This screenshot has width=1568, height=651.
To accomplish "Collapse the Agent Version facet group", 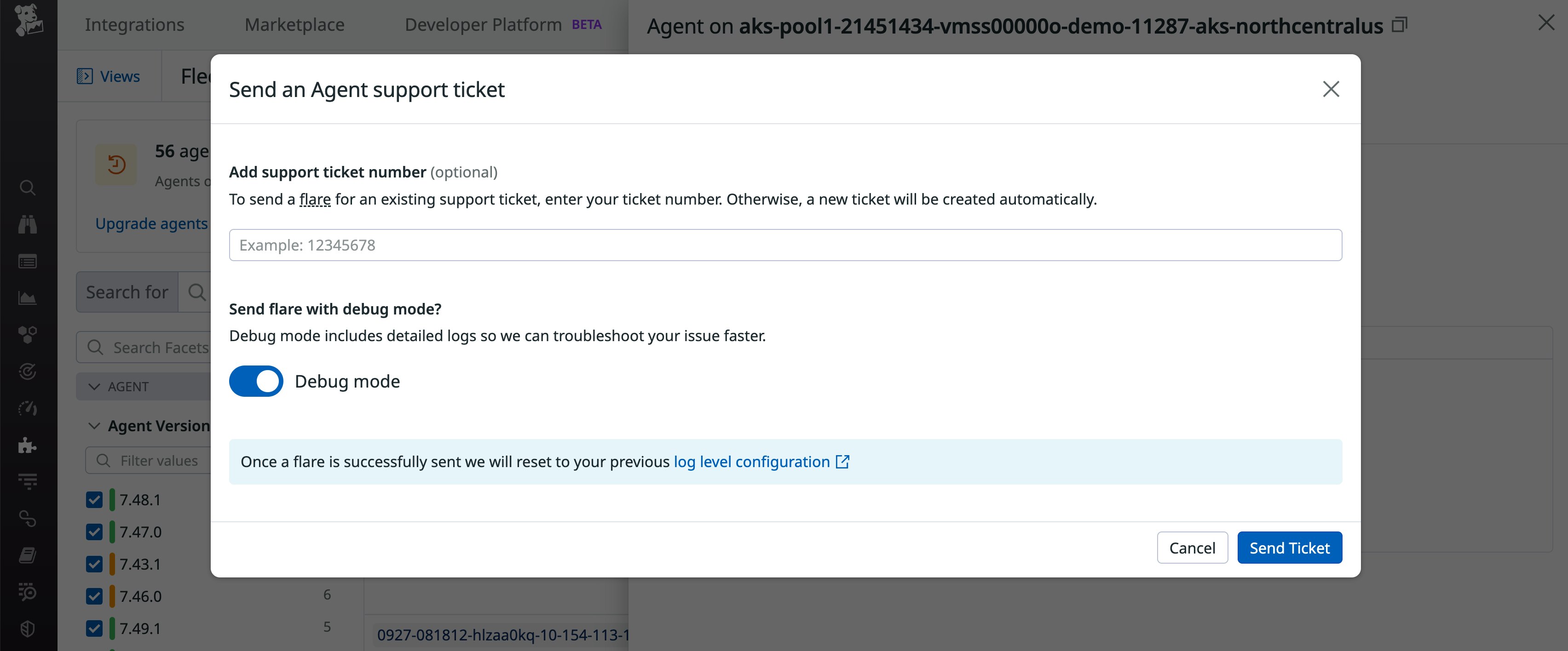I will coord(94,425).
